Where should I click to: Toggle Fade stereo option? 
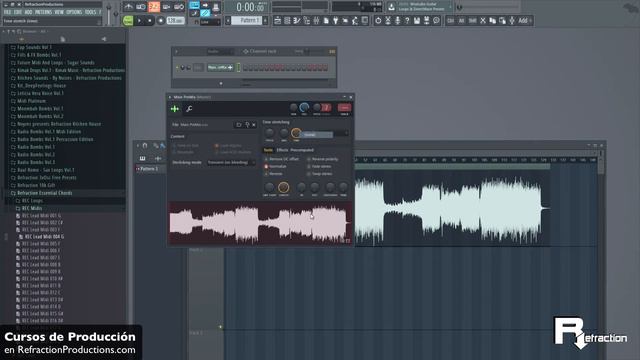[319, 167]
